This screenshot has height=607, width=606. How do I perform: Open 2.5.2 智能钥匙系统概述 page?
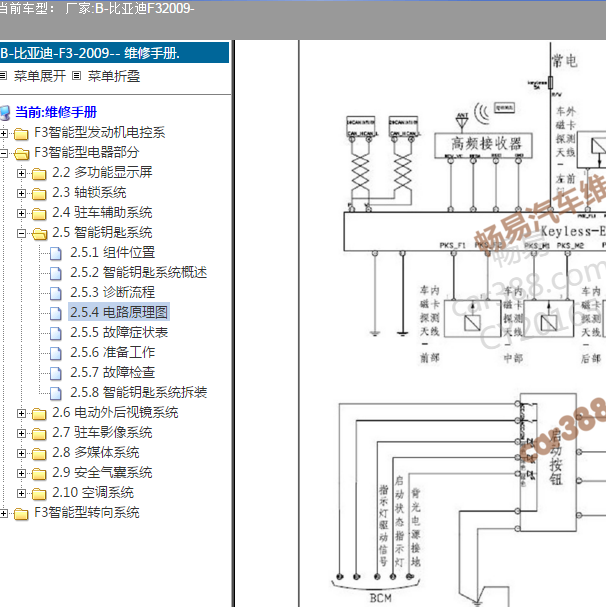tap(139, 273)
